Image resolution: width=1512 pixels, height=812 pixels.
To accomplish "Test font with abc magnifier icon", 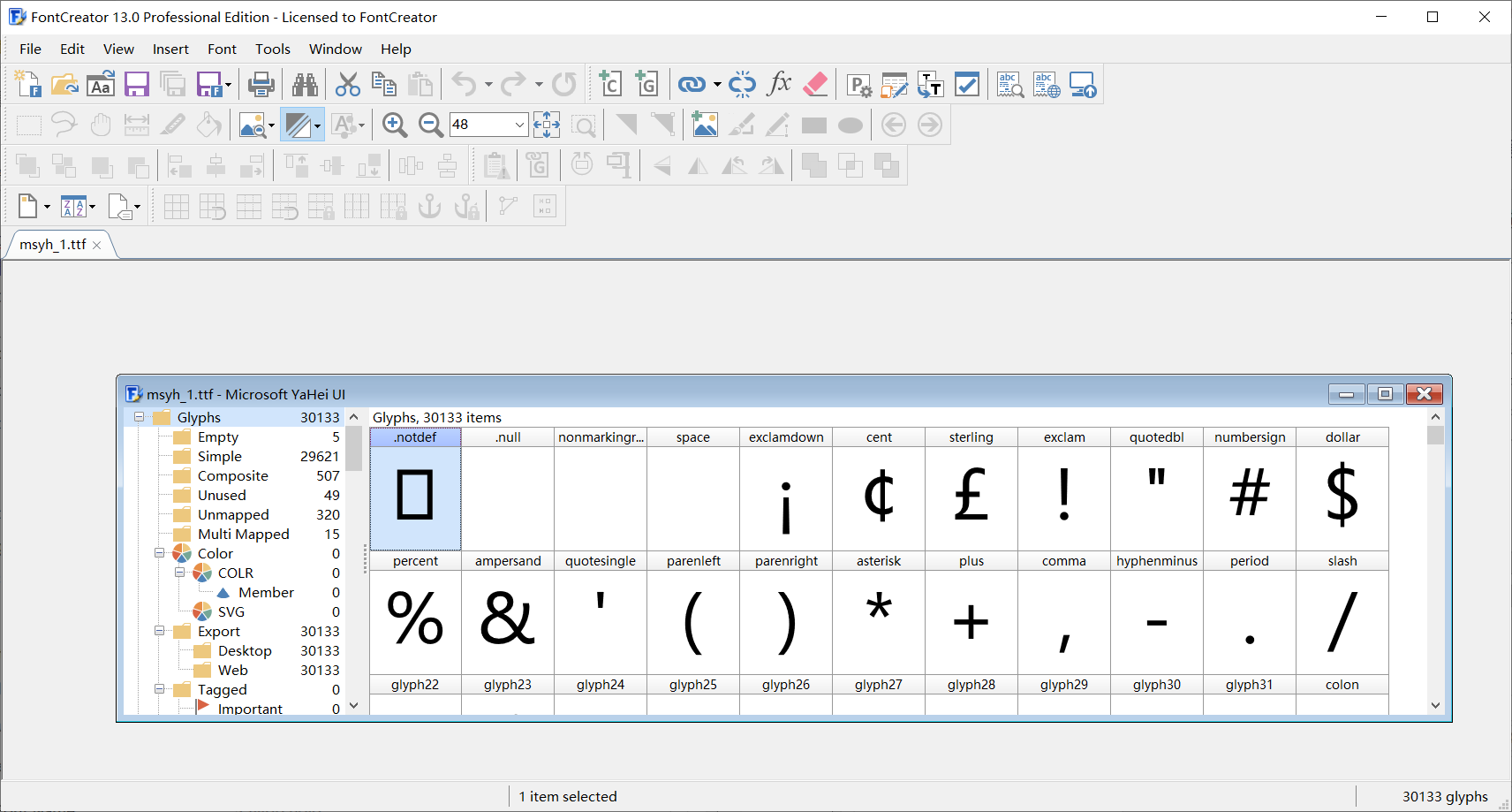I will pyautogui.click(x=1009, y=85).
